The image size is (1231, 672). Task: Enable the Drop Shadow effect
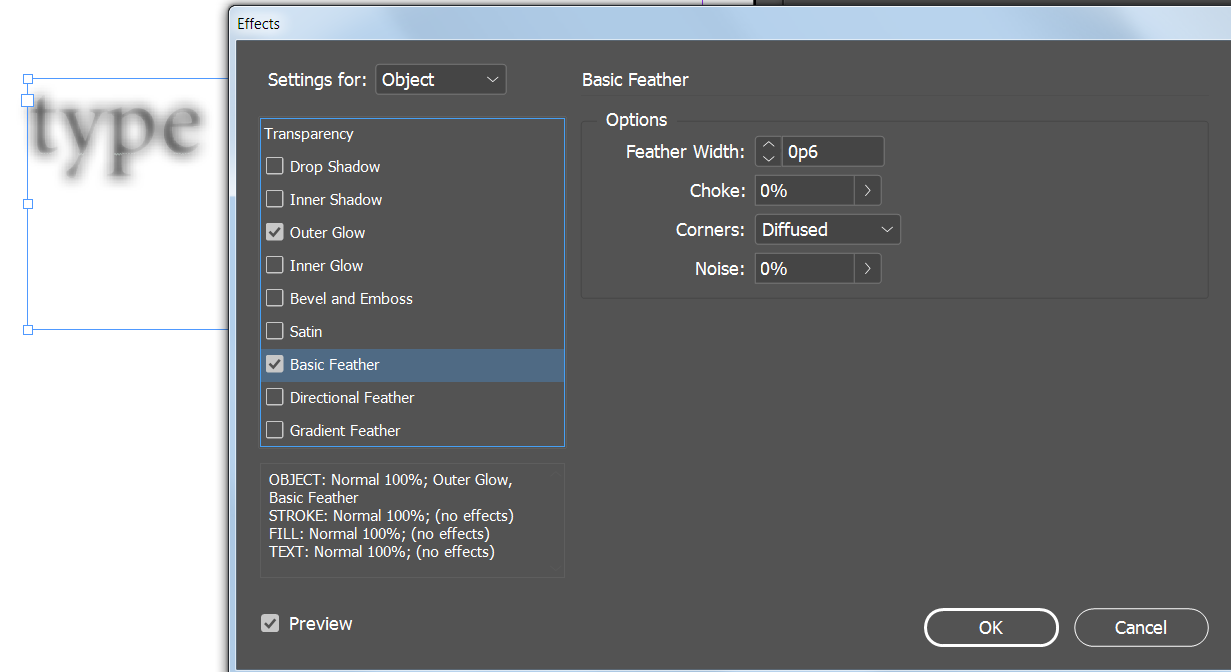275,166
